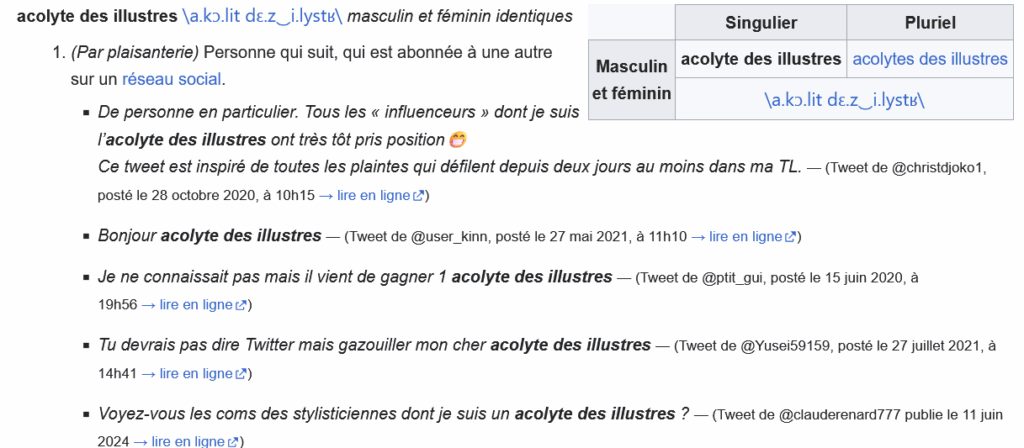Follow "lire en ligne" for @ptit_gui tweet

pyautogui.click(x=186, y=305)
